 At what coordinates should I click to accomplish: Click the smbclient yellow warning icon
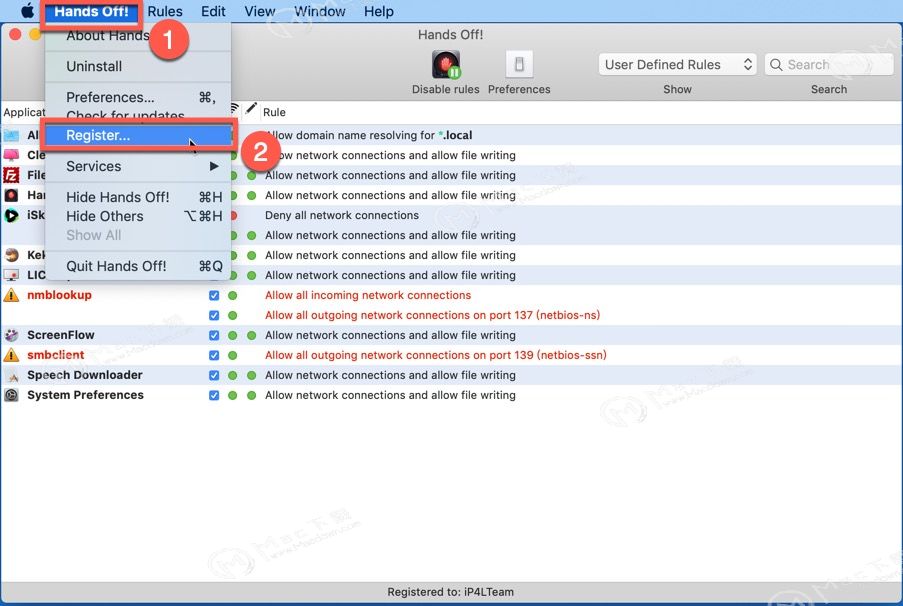(x=11, y=355)
